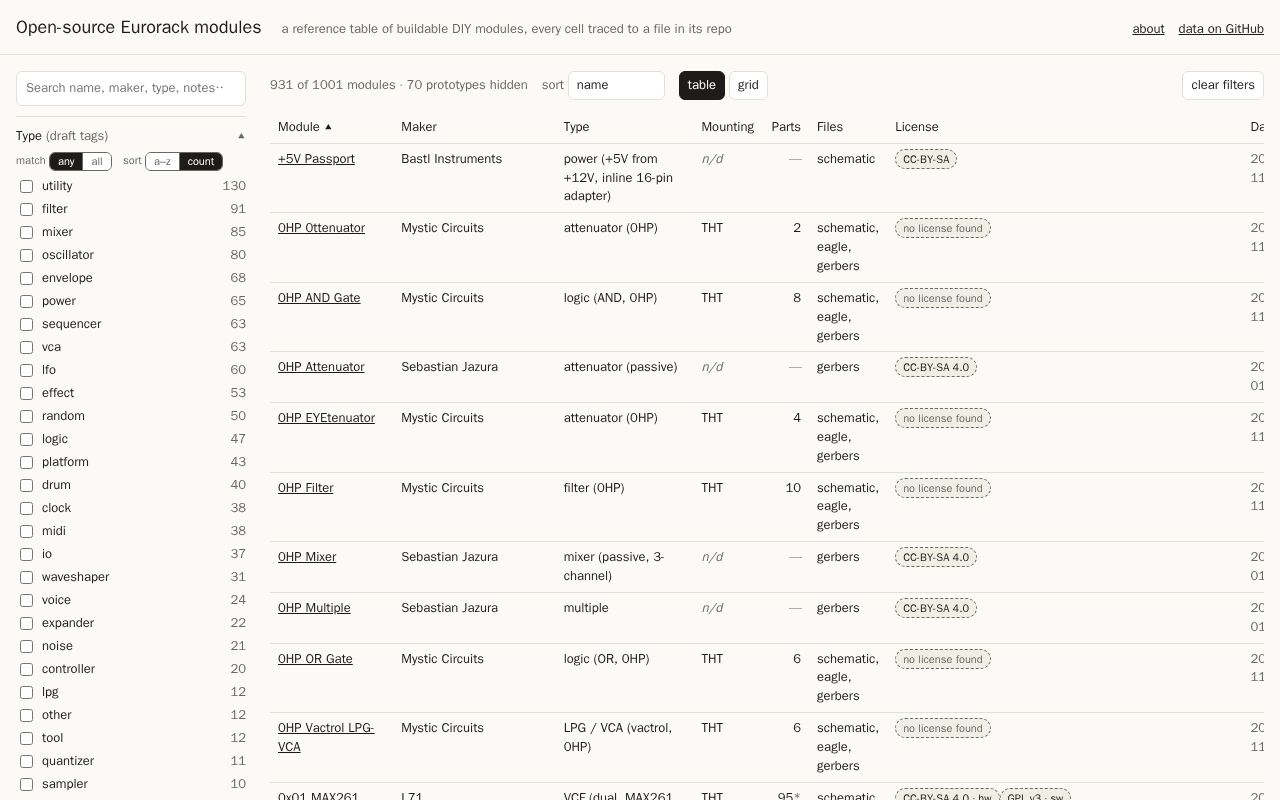
Task: Click the clear filters button
Action: 1223,85
